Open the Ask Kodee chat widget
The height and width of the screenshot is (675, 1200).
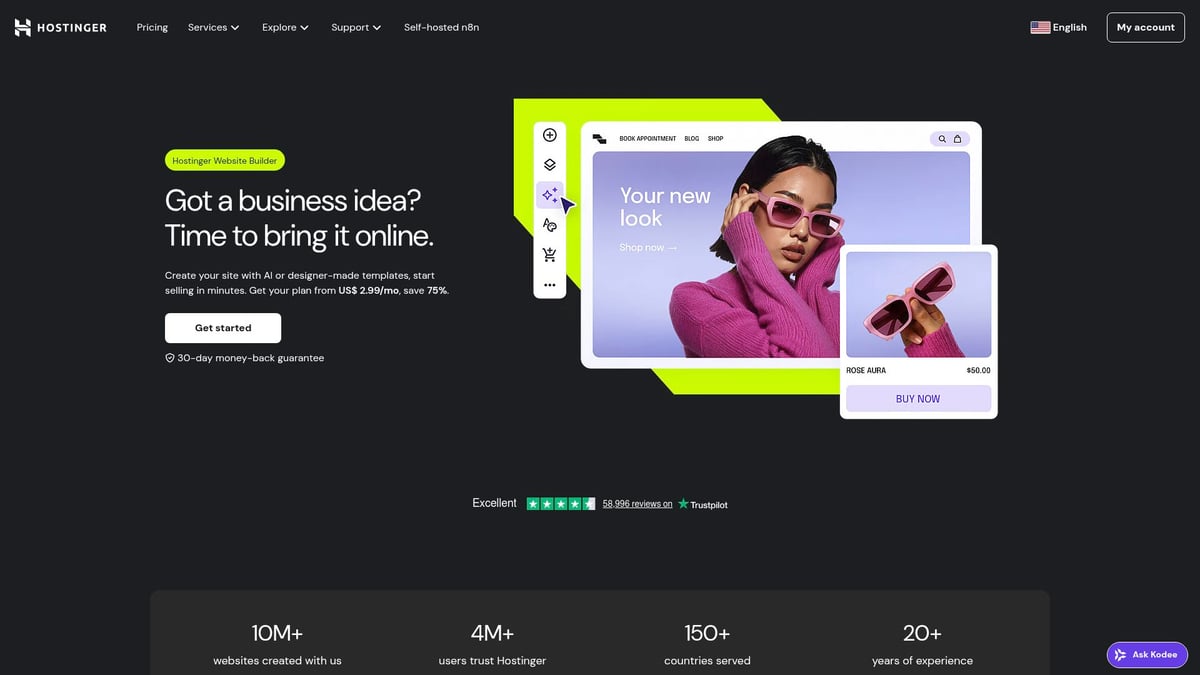point(1147,654)
